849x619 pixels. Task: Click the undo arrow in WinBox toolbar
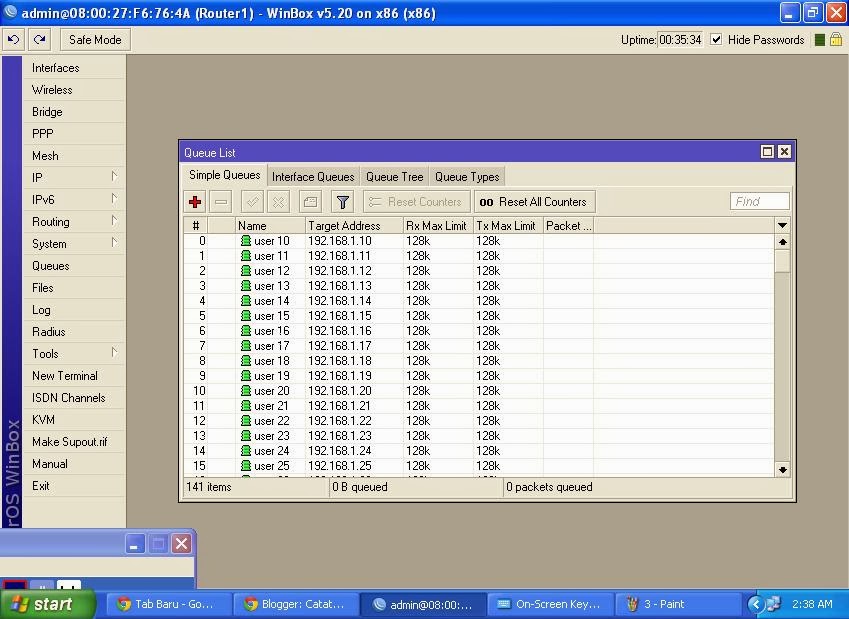click(14, 39)
